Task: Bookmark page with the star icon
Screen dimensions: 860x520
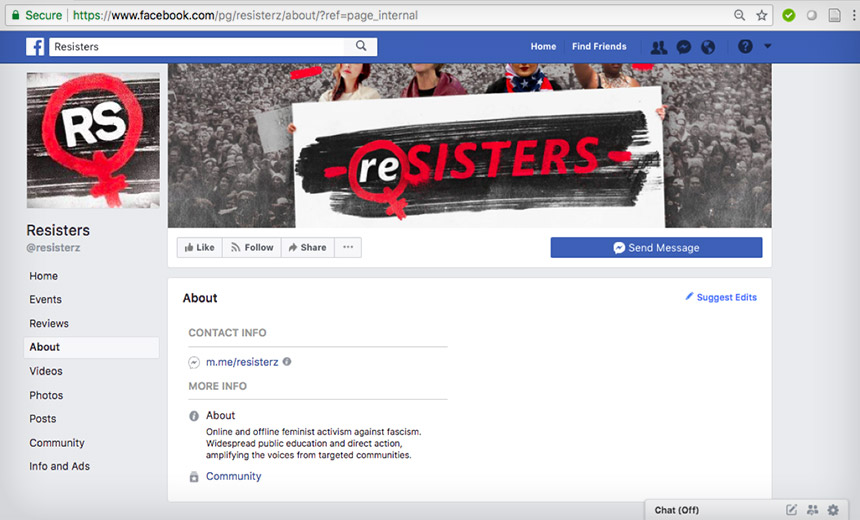Action: [762, 15]
